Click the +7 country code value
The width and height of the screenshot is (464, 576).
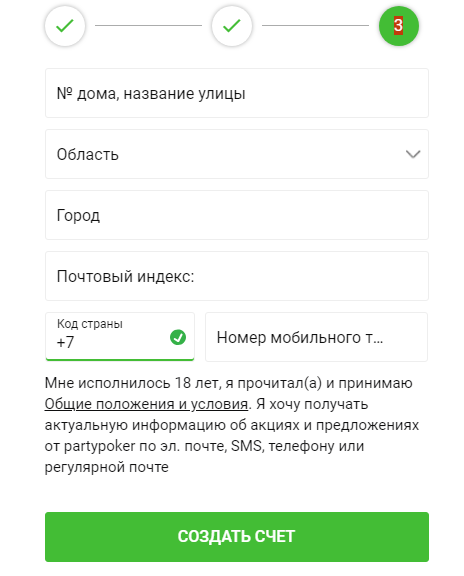point(65,342)
